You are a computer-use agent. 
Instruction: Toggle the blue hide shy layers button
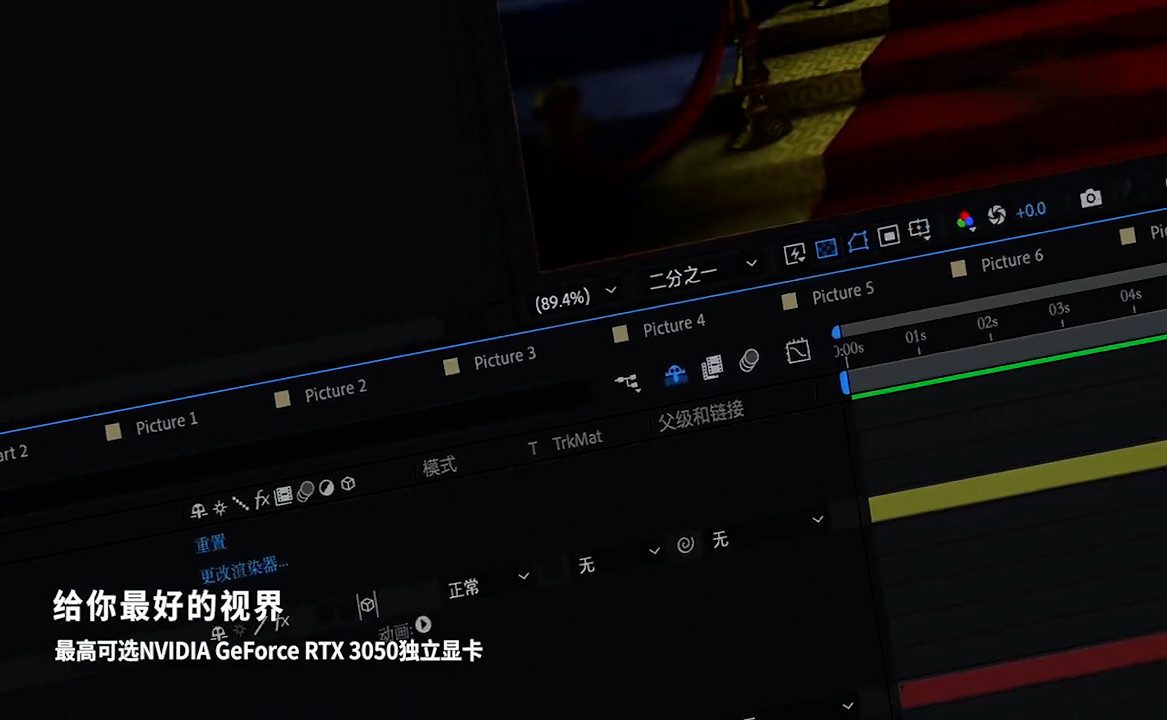point(675,374)
